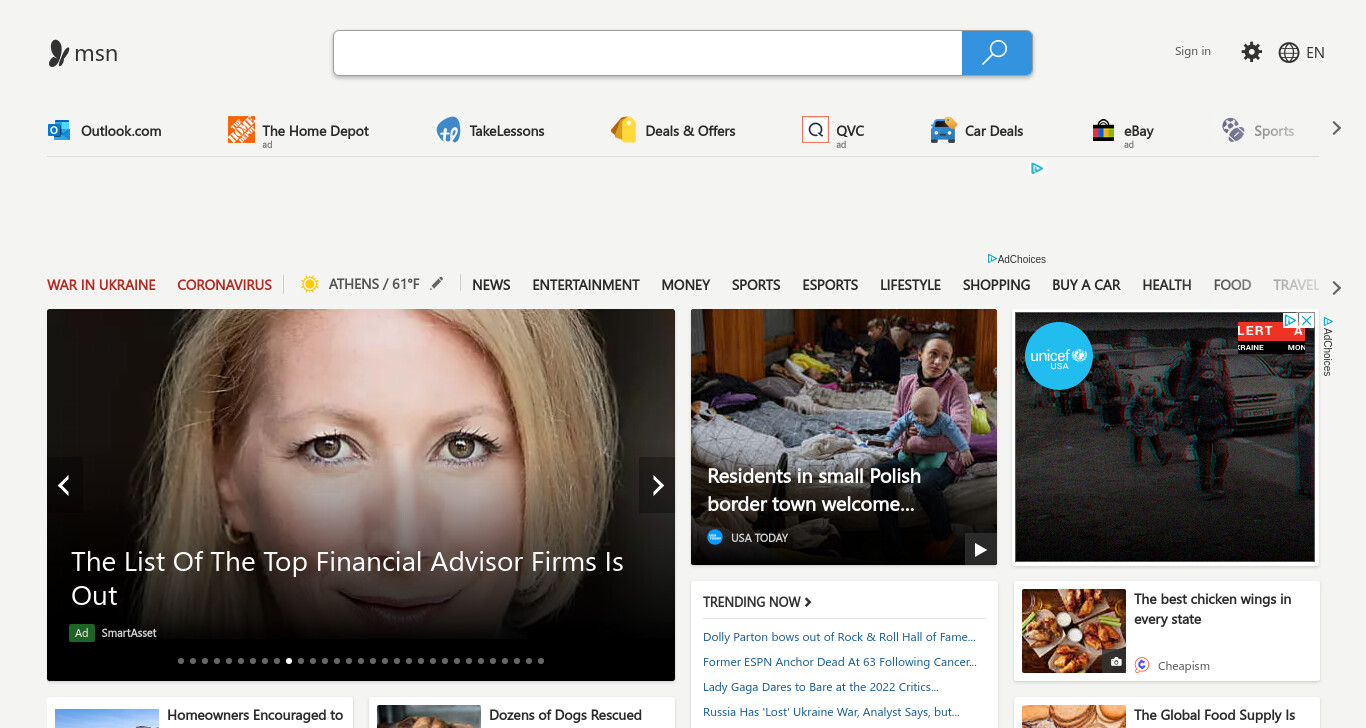This screenshot has height=728, width=1366.
Task: Open the FOOD tab
Action: [x=1232, y=285]
